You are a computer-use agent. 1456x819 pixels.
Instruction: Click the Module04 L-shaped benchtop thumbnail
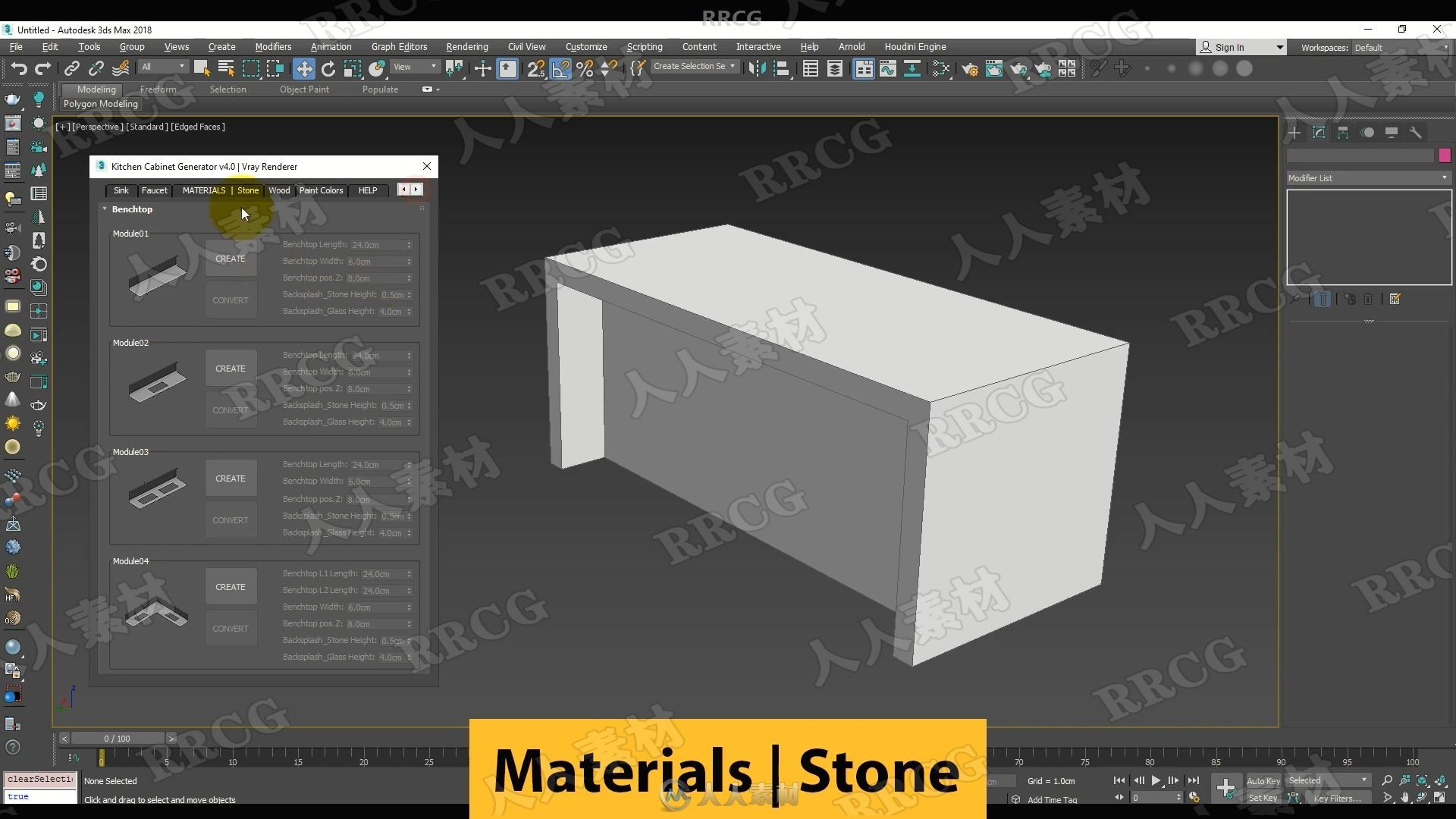[x=157, y=613]
